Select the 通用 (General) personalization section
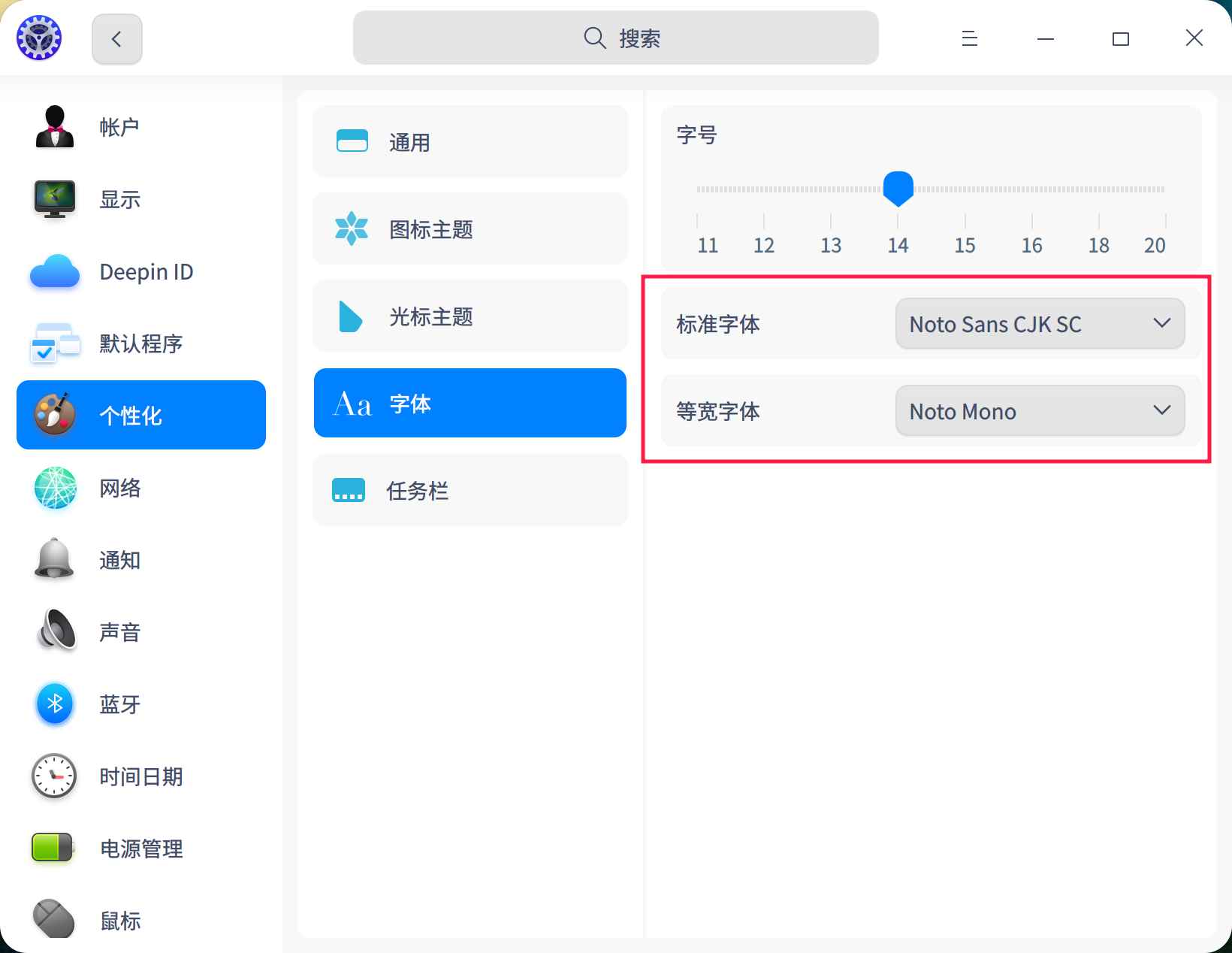The width and height of the screenshot is (1232, 953). [470, 141]
